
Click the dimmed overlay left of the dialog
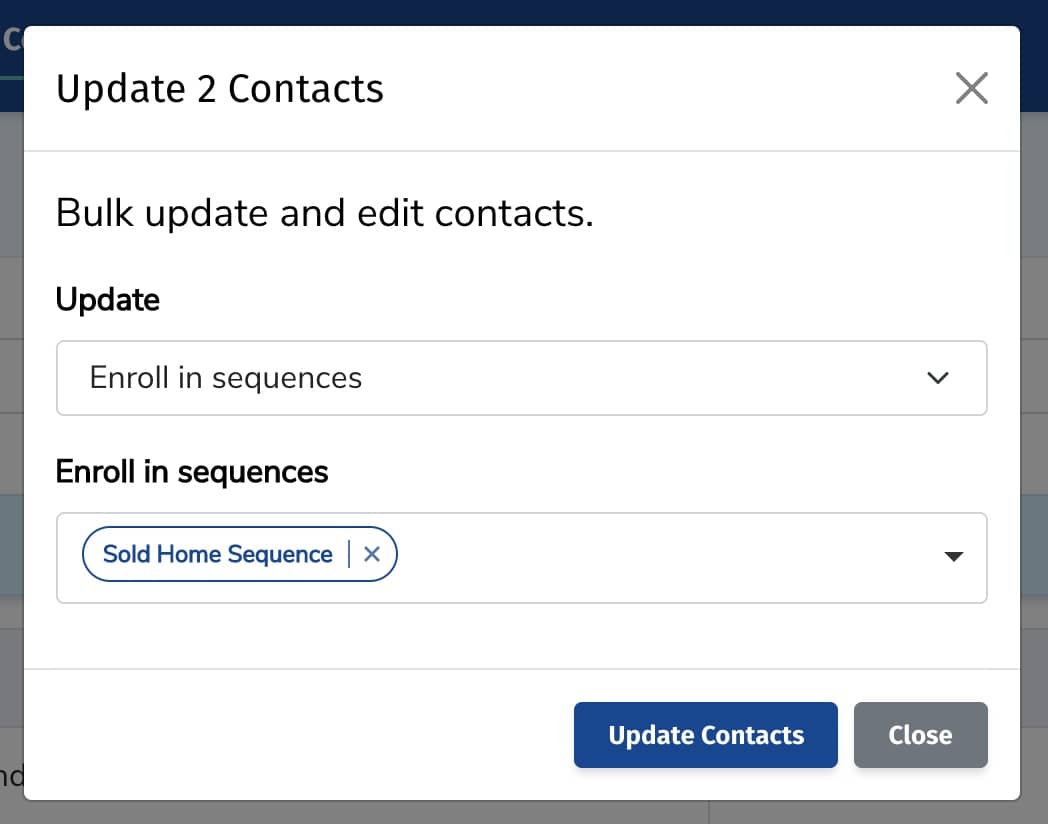[11, 400]
